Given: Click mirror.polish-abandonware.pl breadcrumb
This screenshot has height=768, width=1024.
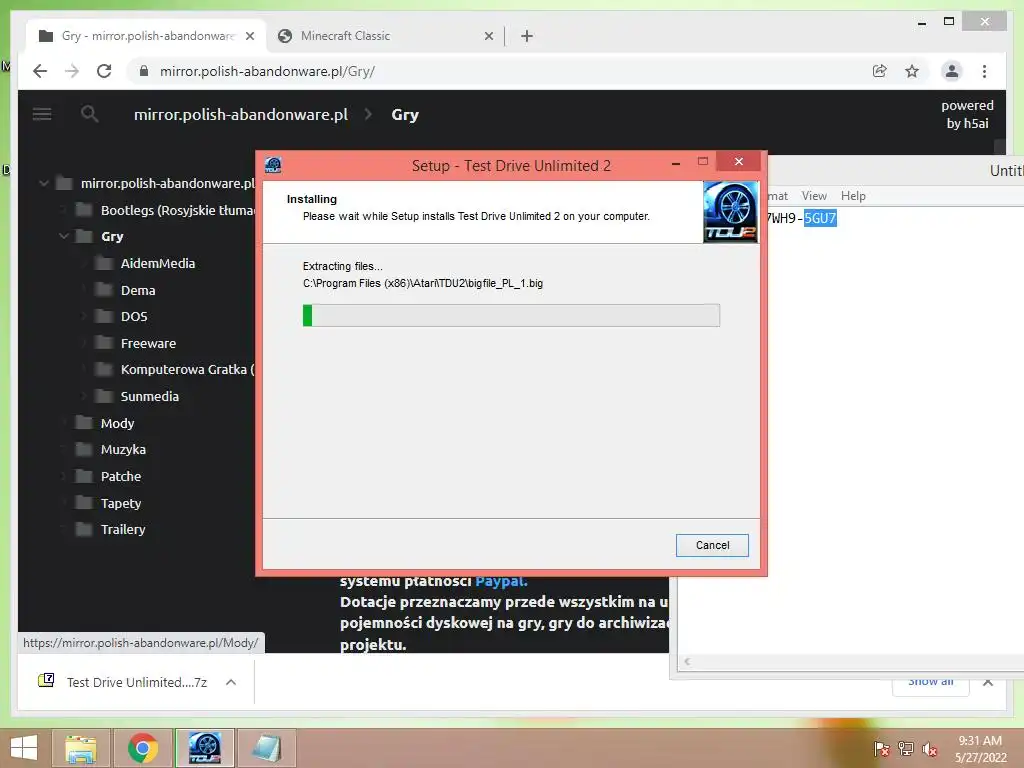Looking at the screenshot, I should pos(241,114).
